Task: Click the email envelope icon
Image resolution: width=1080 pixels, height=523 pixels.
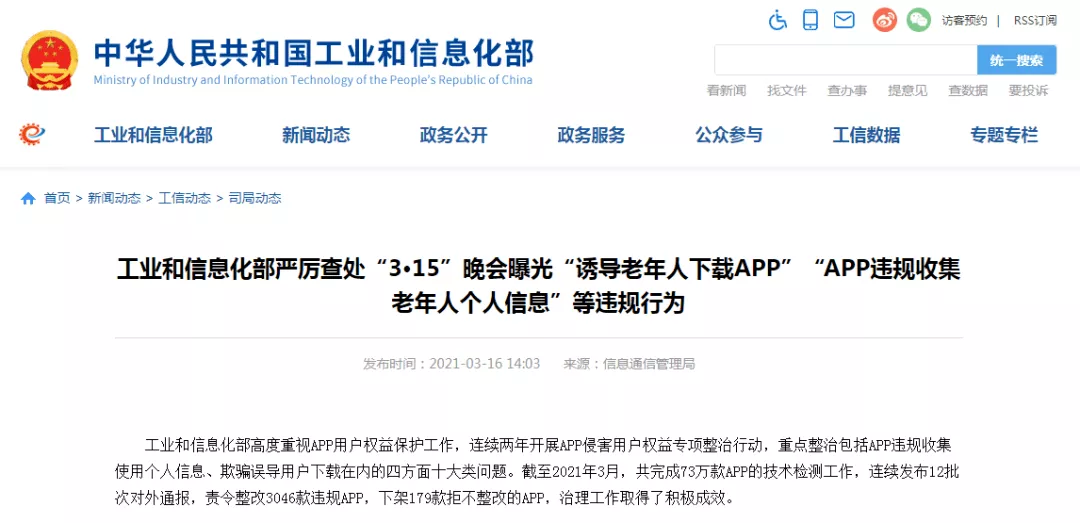Action: (x=844, y=20)
